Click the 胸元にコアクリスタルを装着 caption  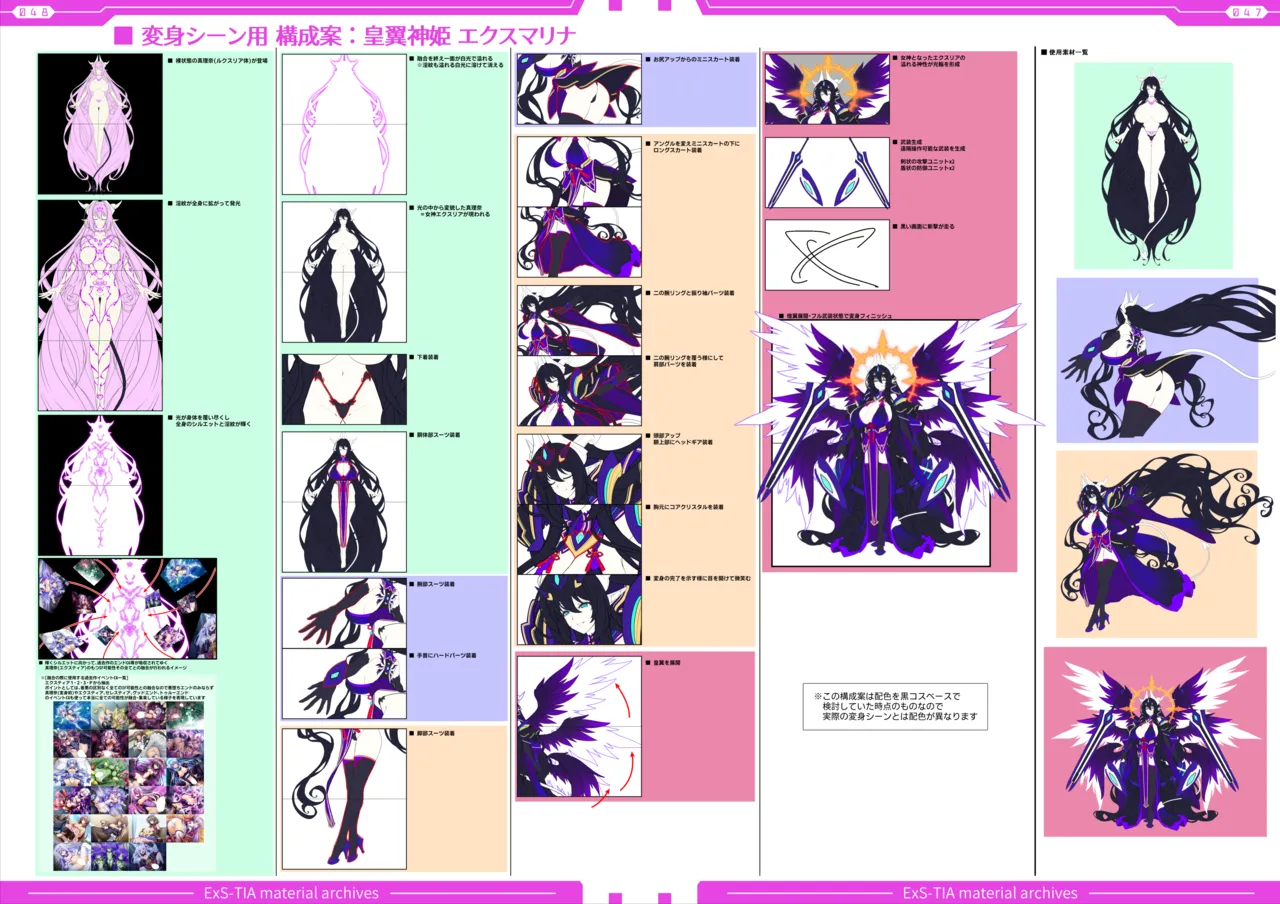[x=685, y=507]
